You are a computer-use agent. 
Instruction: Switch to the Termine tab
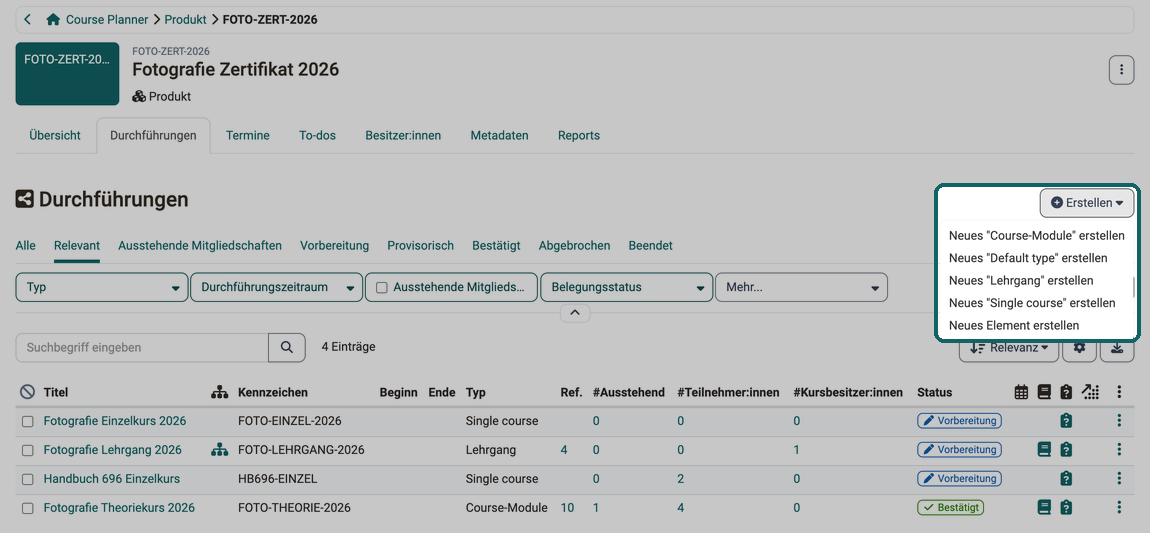point(248,136)
